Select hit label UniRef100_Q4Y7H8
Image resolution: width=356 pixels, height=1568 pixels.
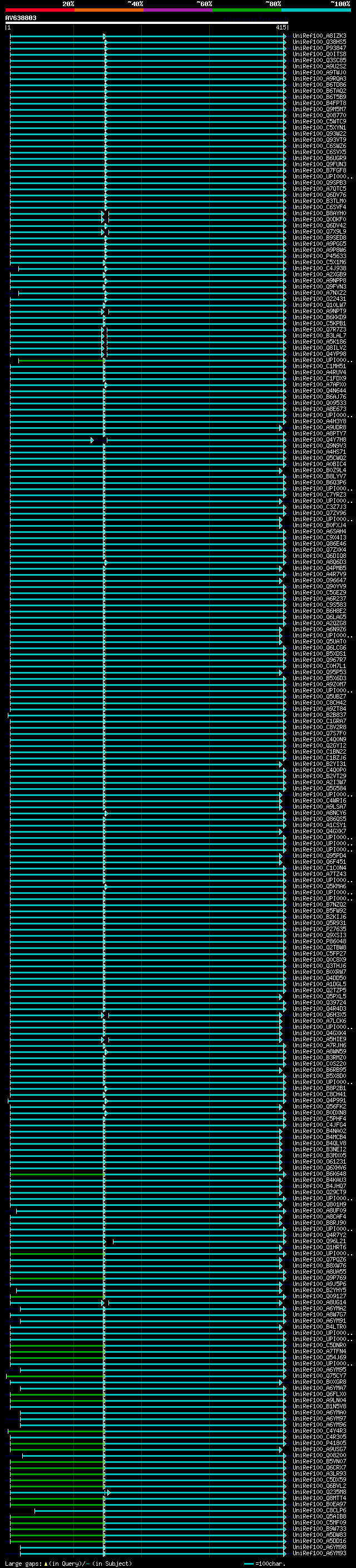[x=319, y=439]
